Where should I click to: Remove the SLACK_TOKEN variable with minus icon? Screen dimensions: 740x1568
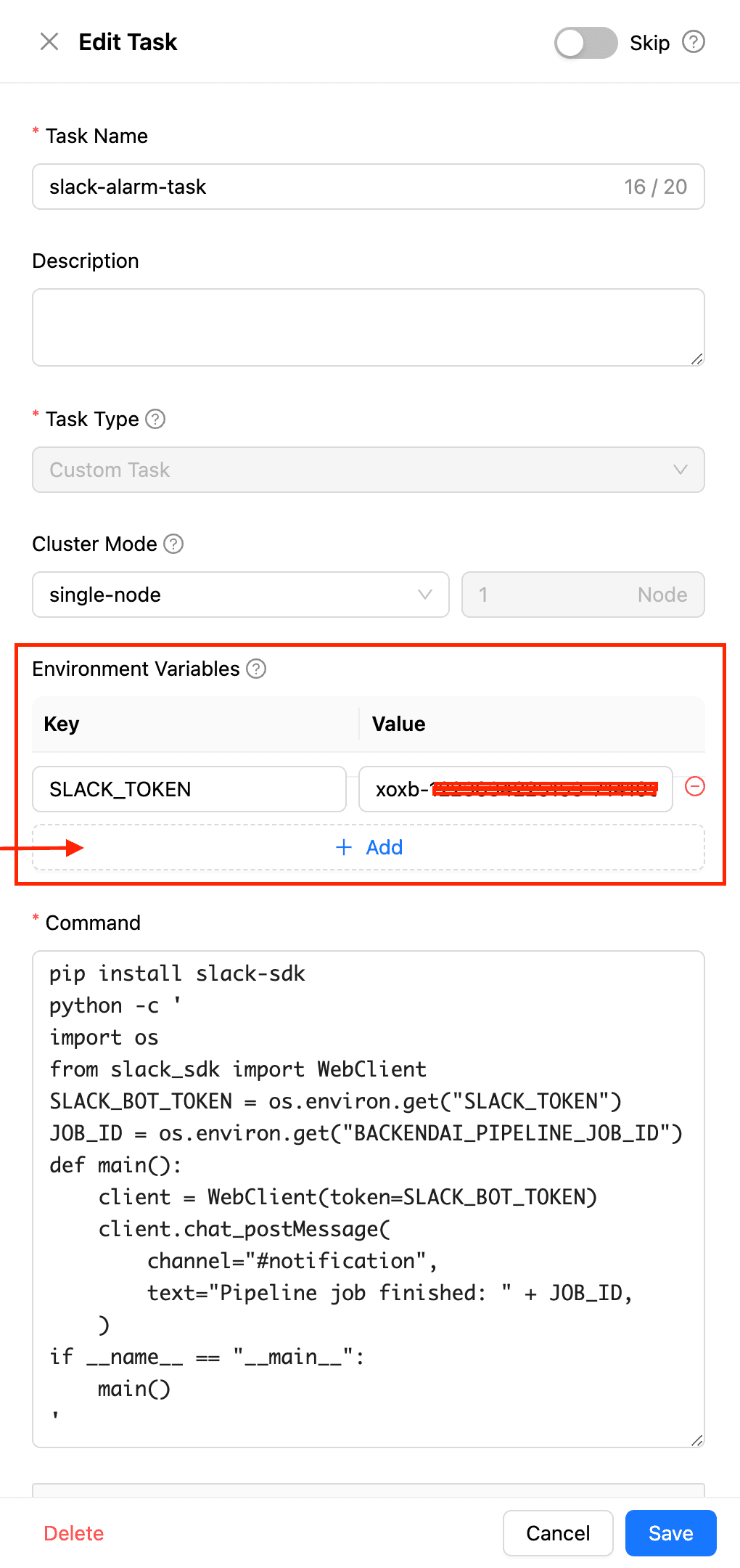click(695, 787)
